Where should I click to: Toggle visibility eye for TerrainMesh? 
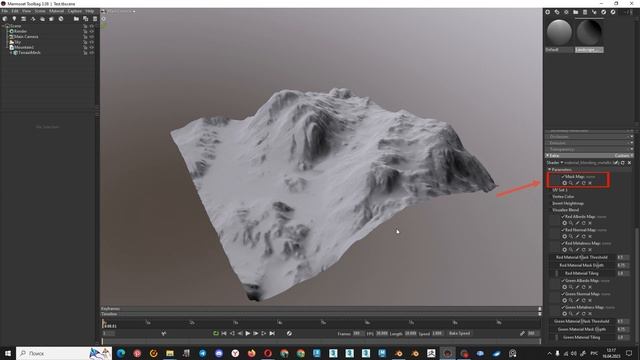(x=91, y=53)
